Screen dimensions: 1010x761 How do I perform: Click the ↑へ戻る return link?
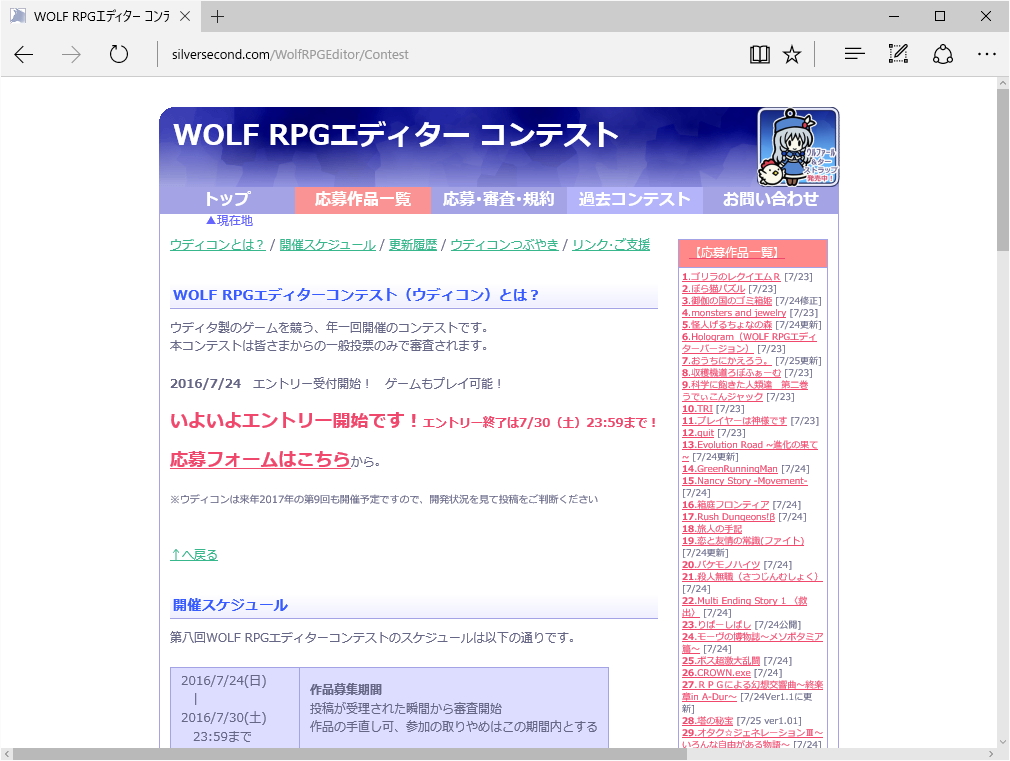pyautogui.click(x=193, y=554)
